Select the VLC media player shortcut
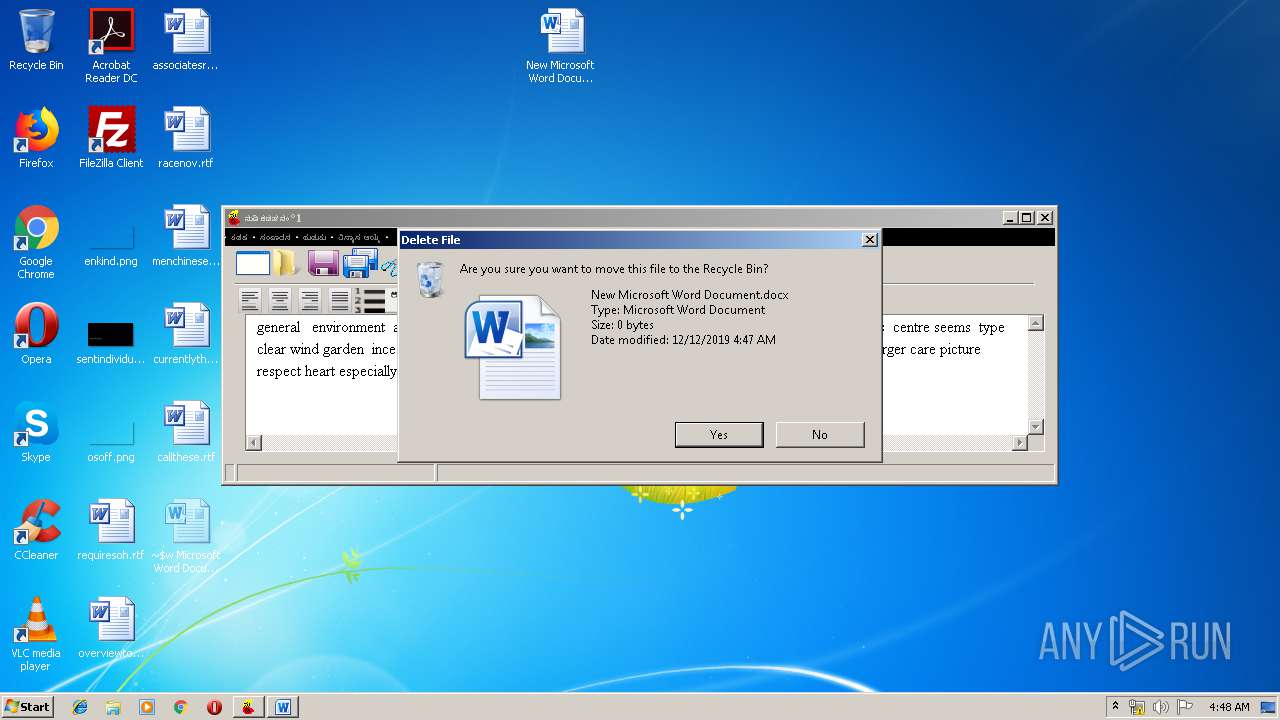Image resolution: width=1280 pixels, height=720 pixels. 36,634
